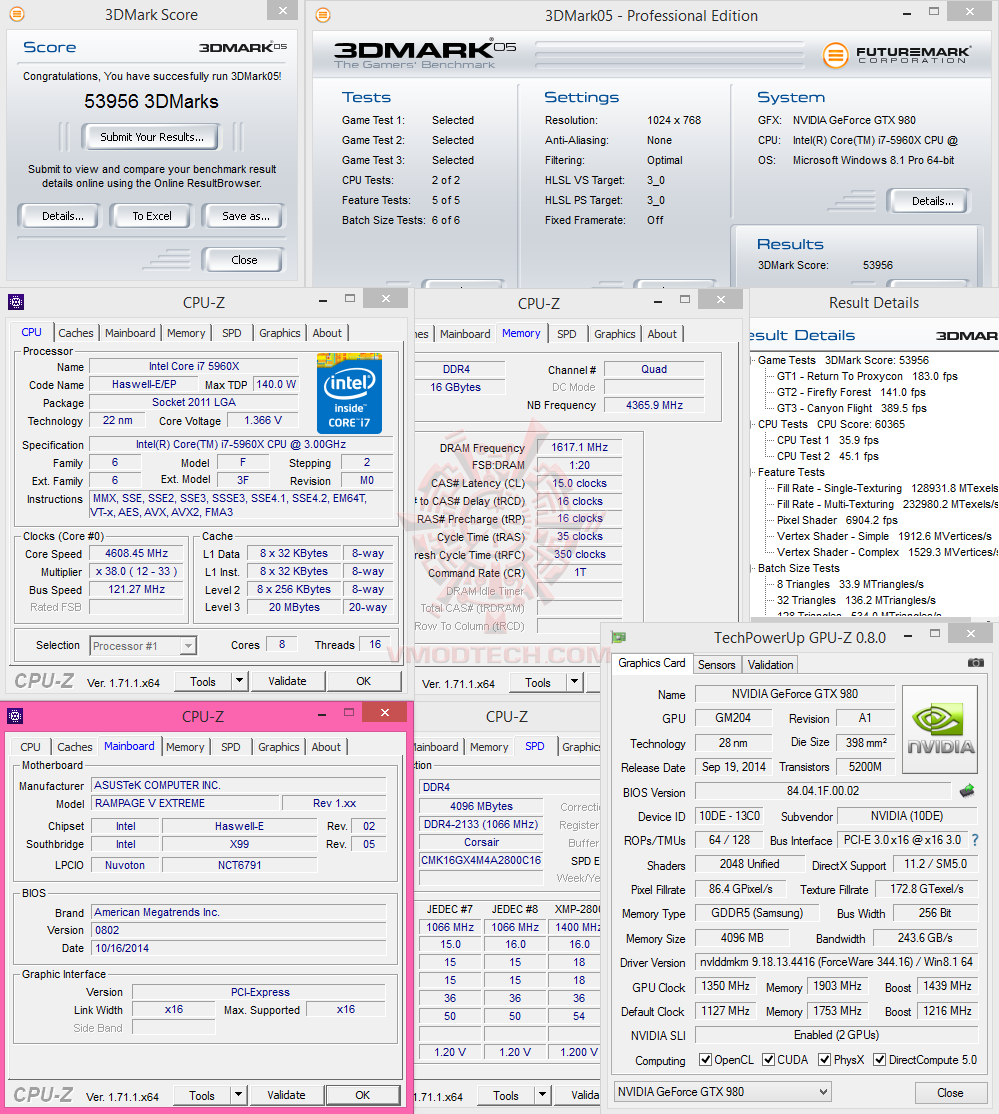Screen dimensions: 999x1114
Task: Open the Tools dropdown arrow in the CPU tab window
Action: coord(239,681)
